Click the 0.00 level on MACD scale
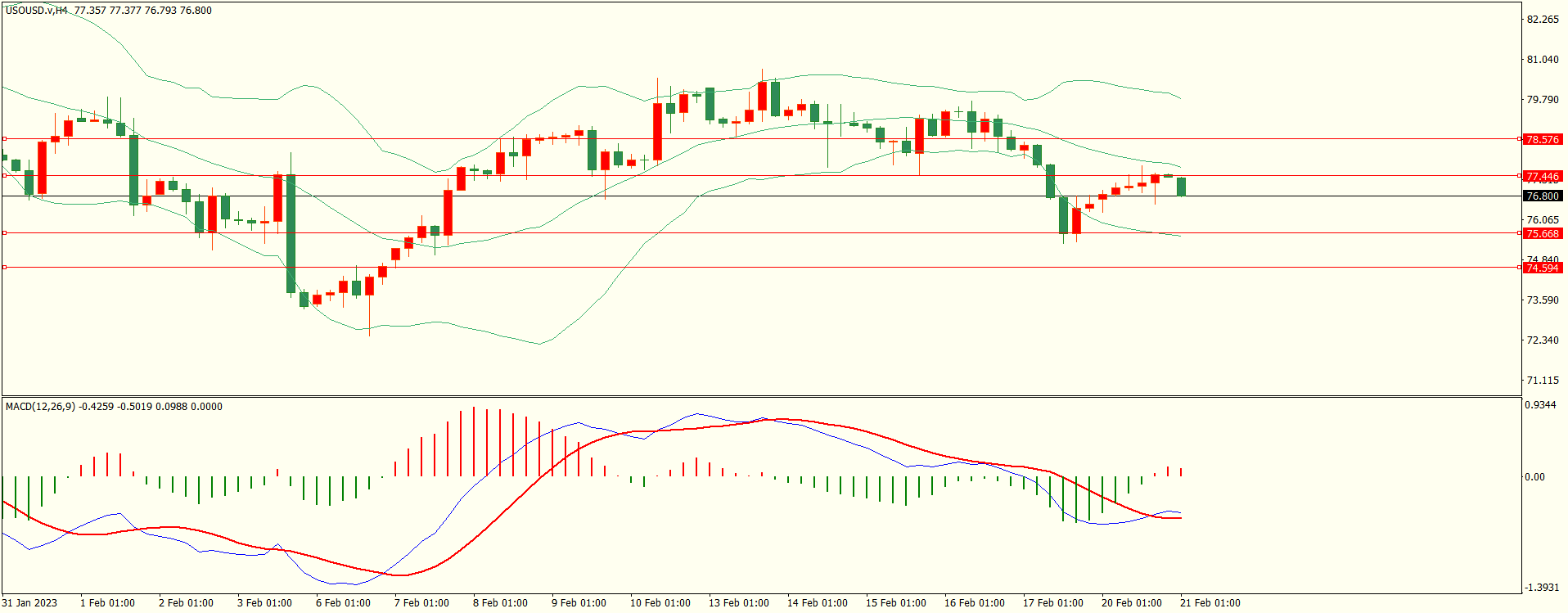This screenshot has width=1568, height=613. tap(1534, 477)
